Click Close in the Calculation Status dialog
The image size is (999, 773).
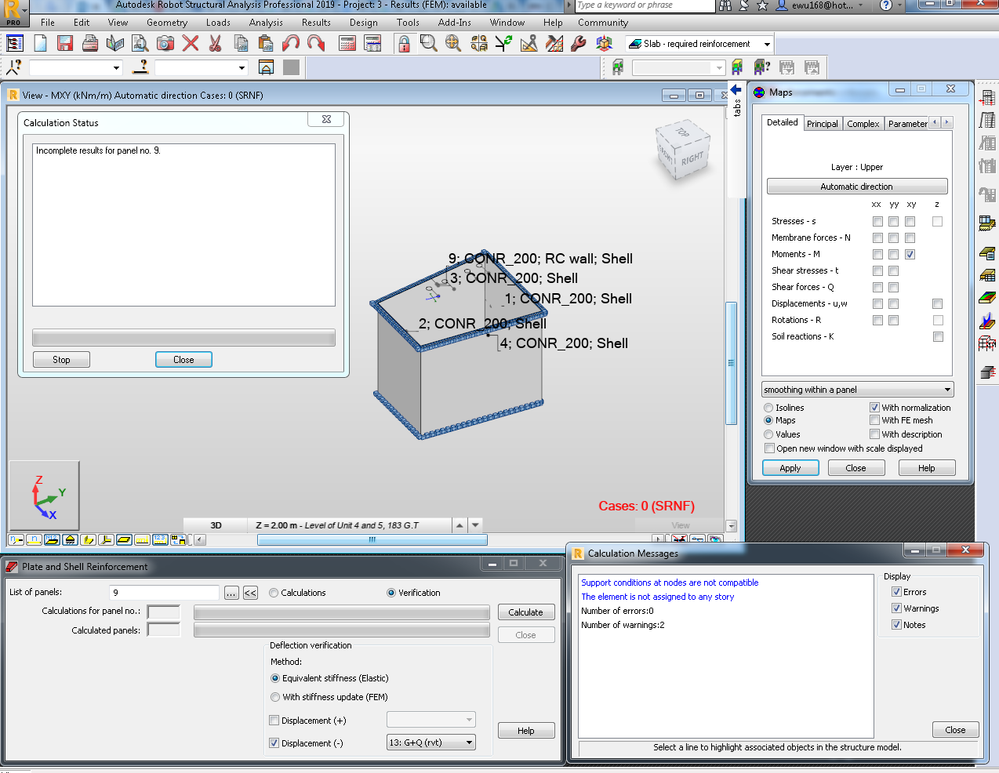183,359
